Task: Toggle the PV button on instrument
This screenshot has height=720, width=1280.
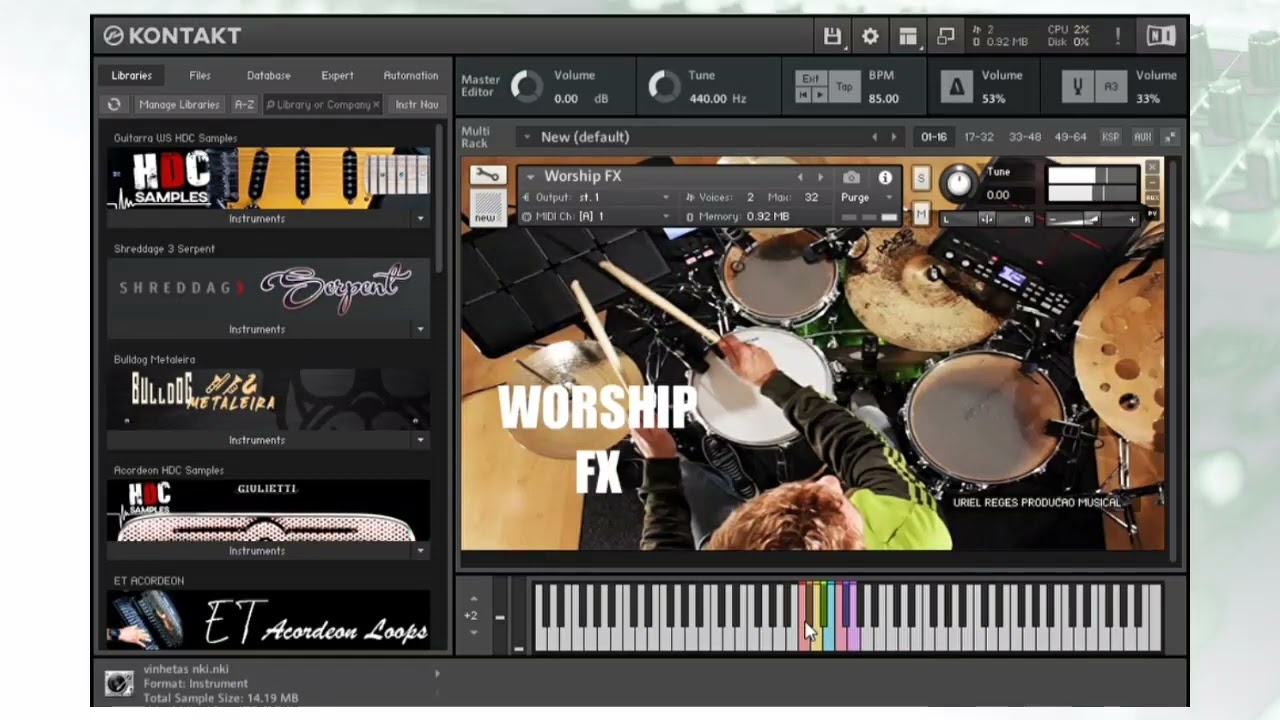Action: [x=1152, y=213]
